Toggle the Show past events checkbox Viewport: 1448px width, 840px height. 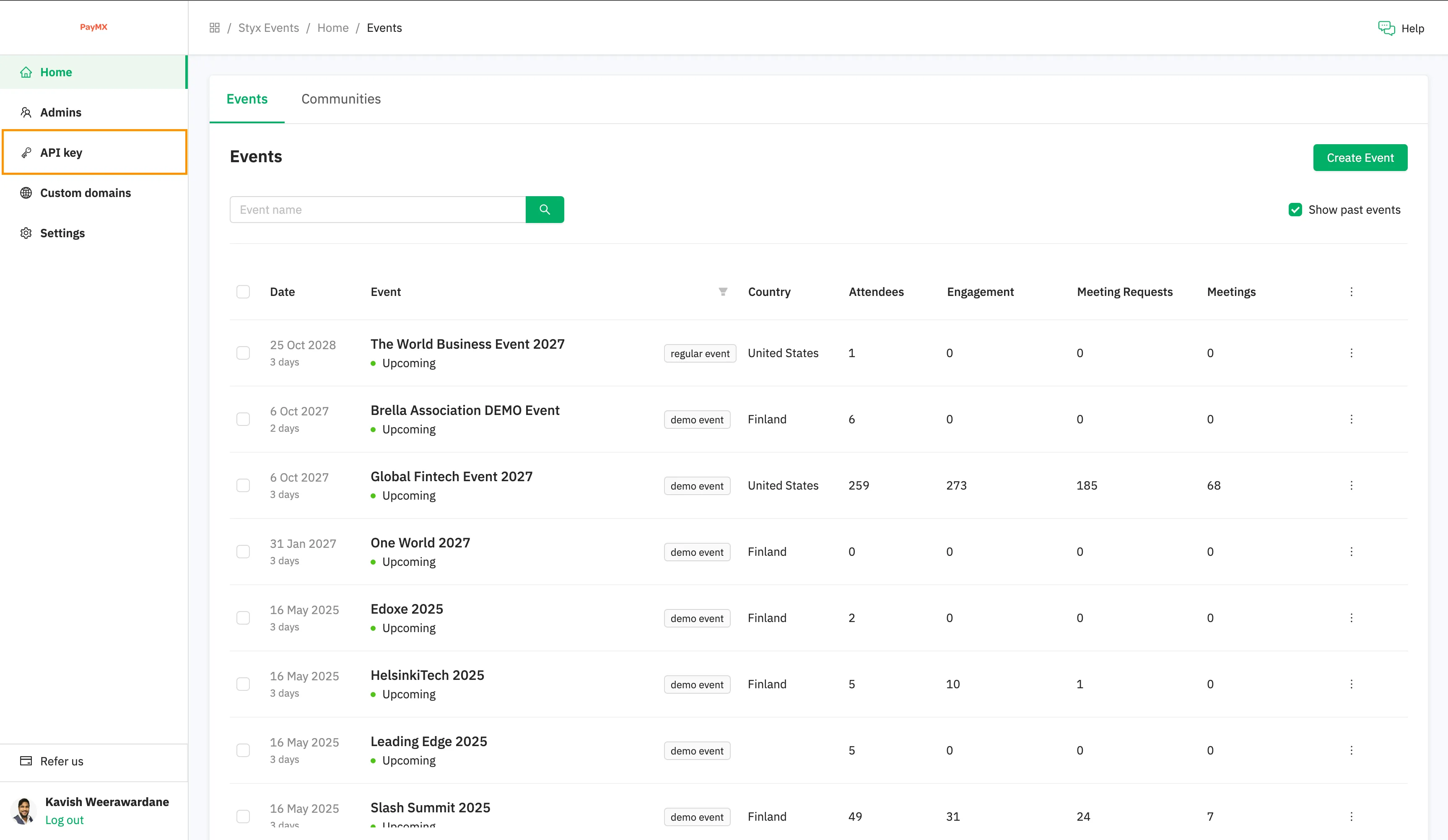click(x=1295, y=210)
